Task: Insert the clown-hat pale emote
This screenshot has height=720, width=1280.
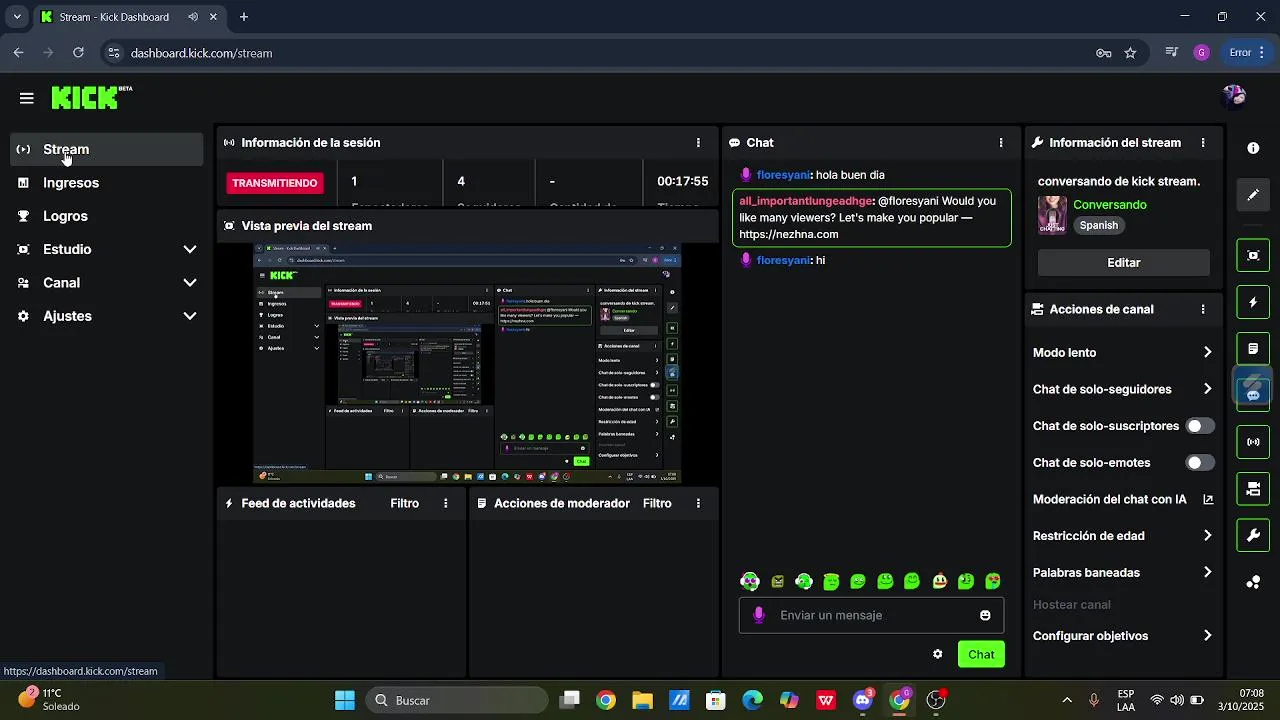Action: pos(939,581)
